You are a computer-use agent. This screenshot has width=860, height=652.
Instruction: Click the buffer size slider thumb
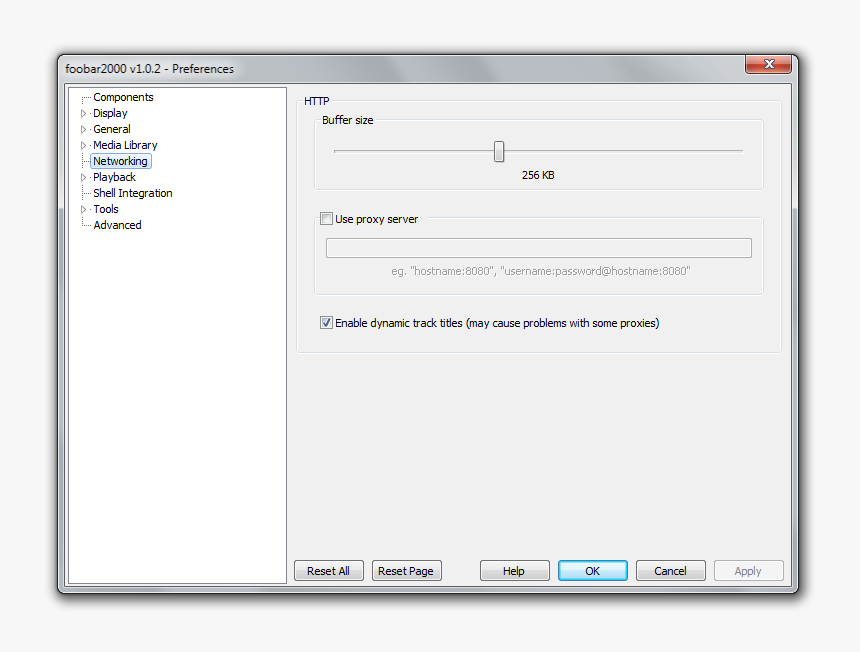(499, 151)
